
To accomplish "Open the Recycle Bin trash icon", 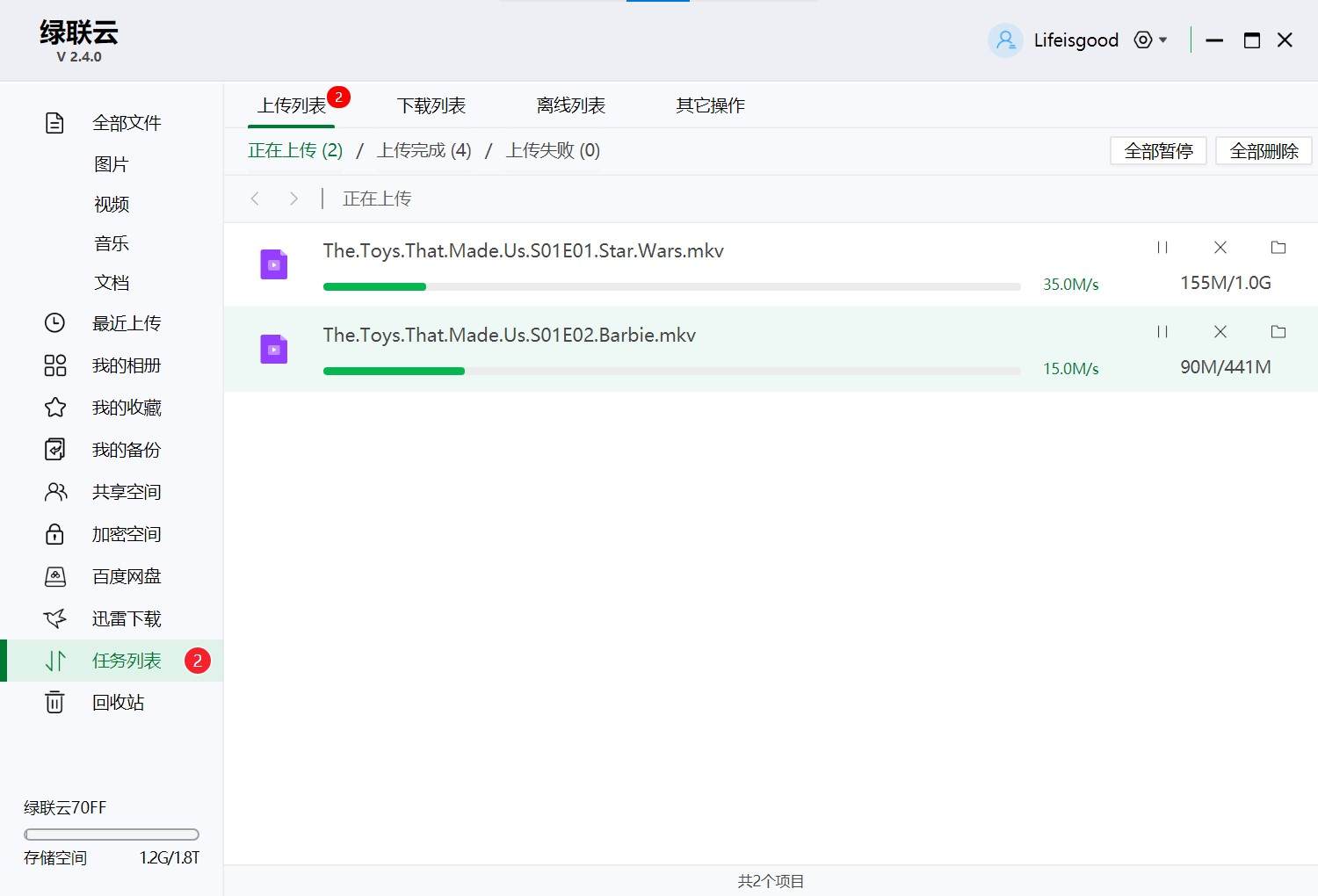I will [x=54, y=703].
